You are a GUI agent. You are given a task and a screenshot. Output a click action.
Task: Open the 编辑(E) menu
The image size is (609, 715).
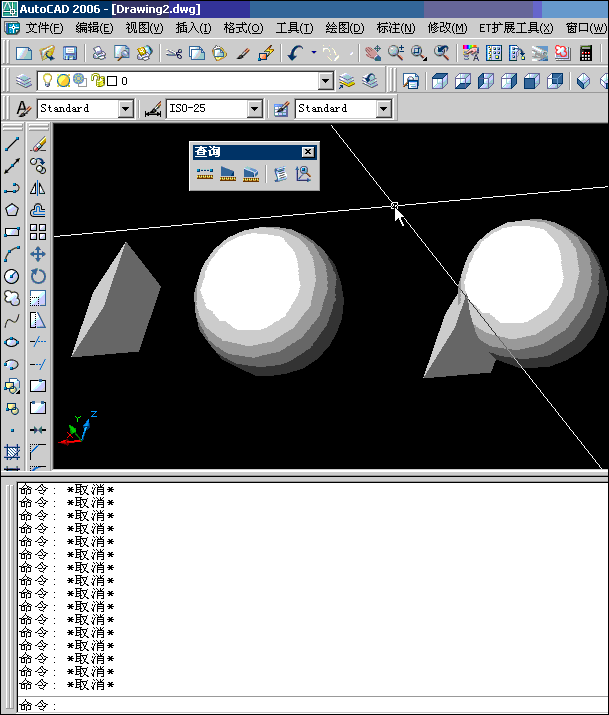94,28
